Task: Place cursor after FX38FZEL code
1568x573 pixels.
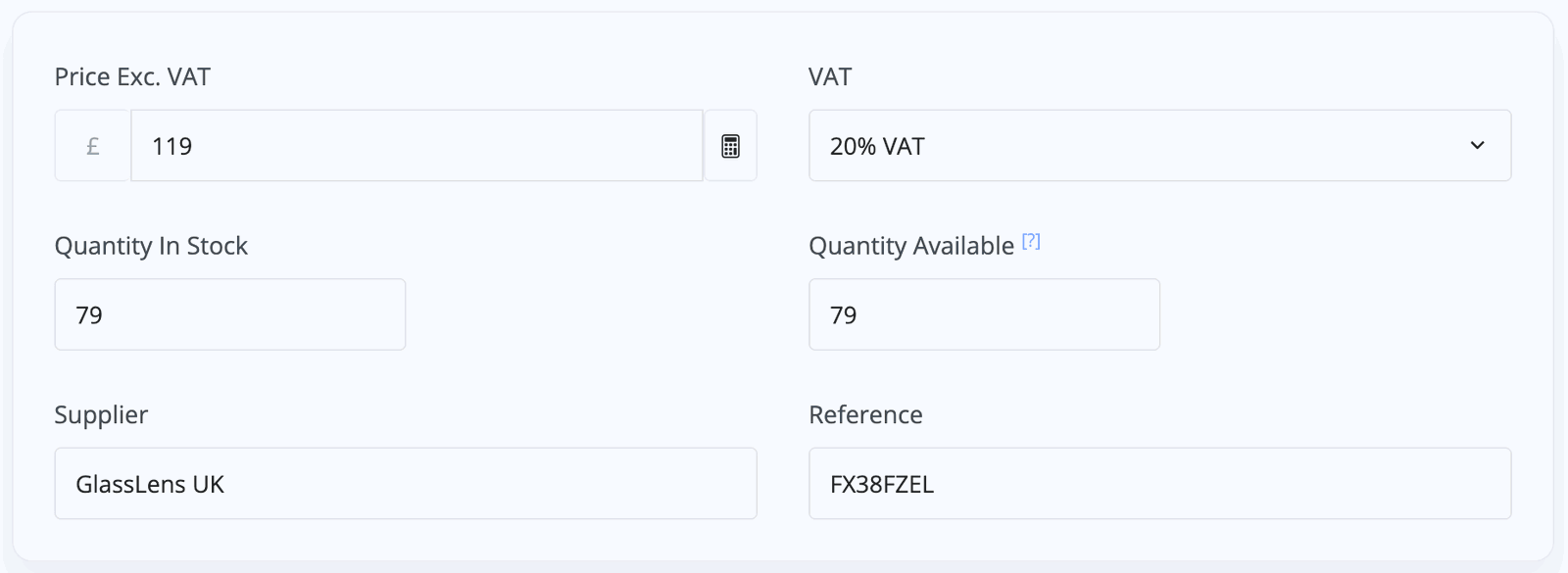Action: [x=936, y=484]
